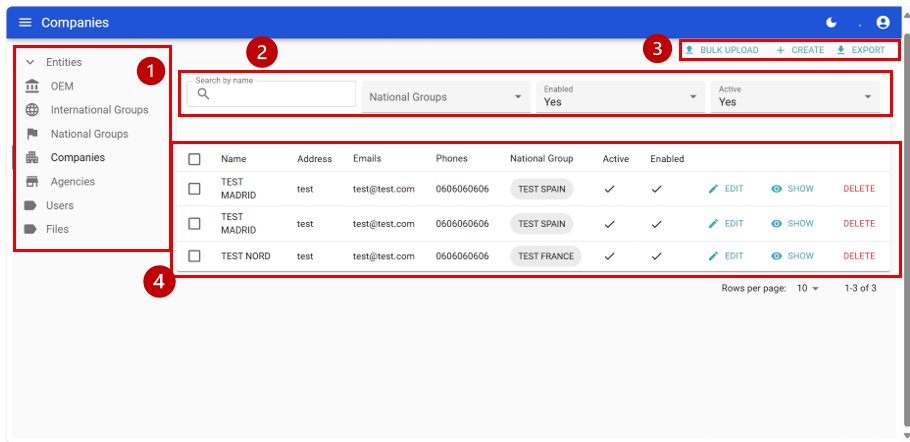Open the user account profile icon
Image resolution: width=910 pixels, height=442 pixels.
pos(883,23)
